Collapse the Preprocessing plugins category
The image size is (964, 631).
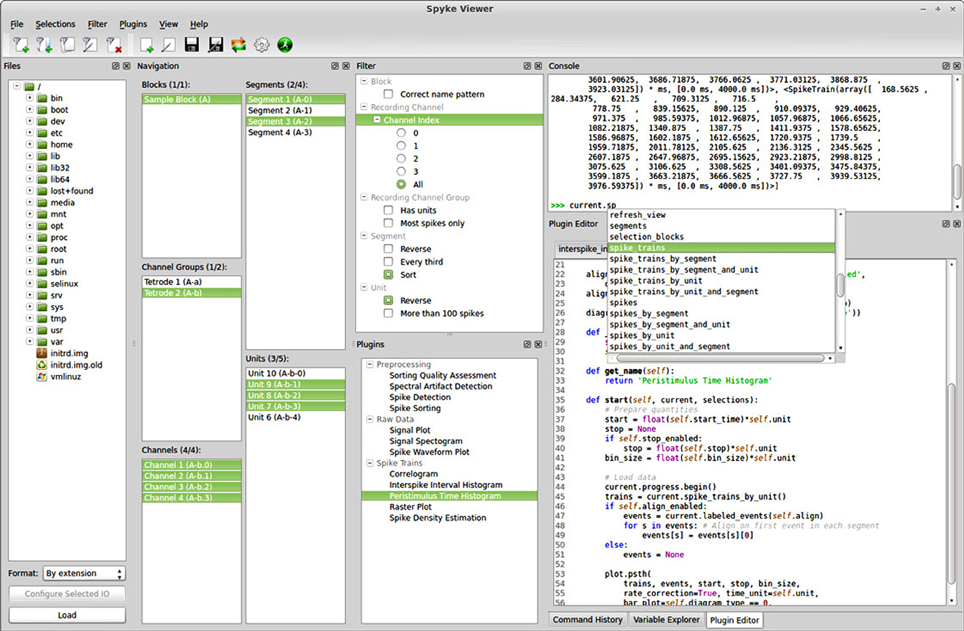[x=370, y=365]
